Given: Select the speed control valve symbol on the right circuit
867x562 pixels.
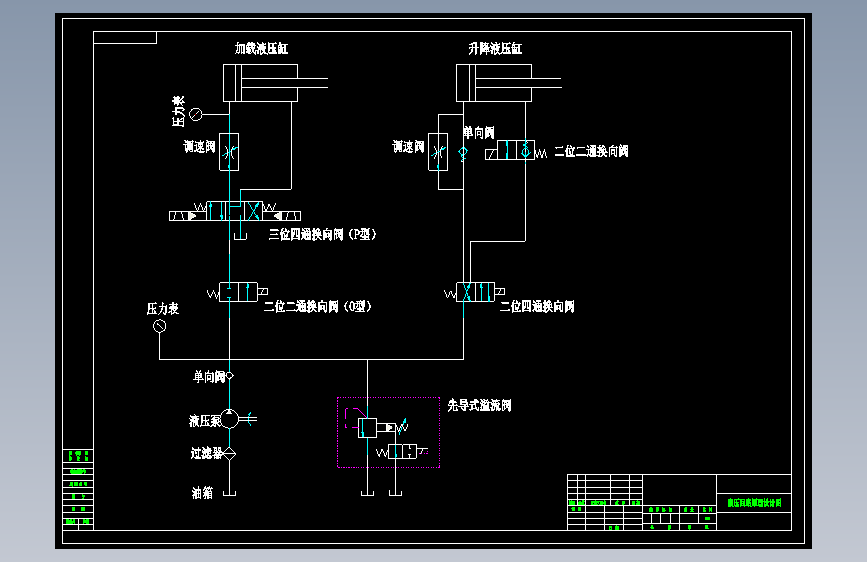Looking at the screenshot, I should pyautogui.click(x=438, y=152).
